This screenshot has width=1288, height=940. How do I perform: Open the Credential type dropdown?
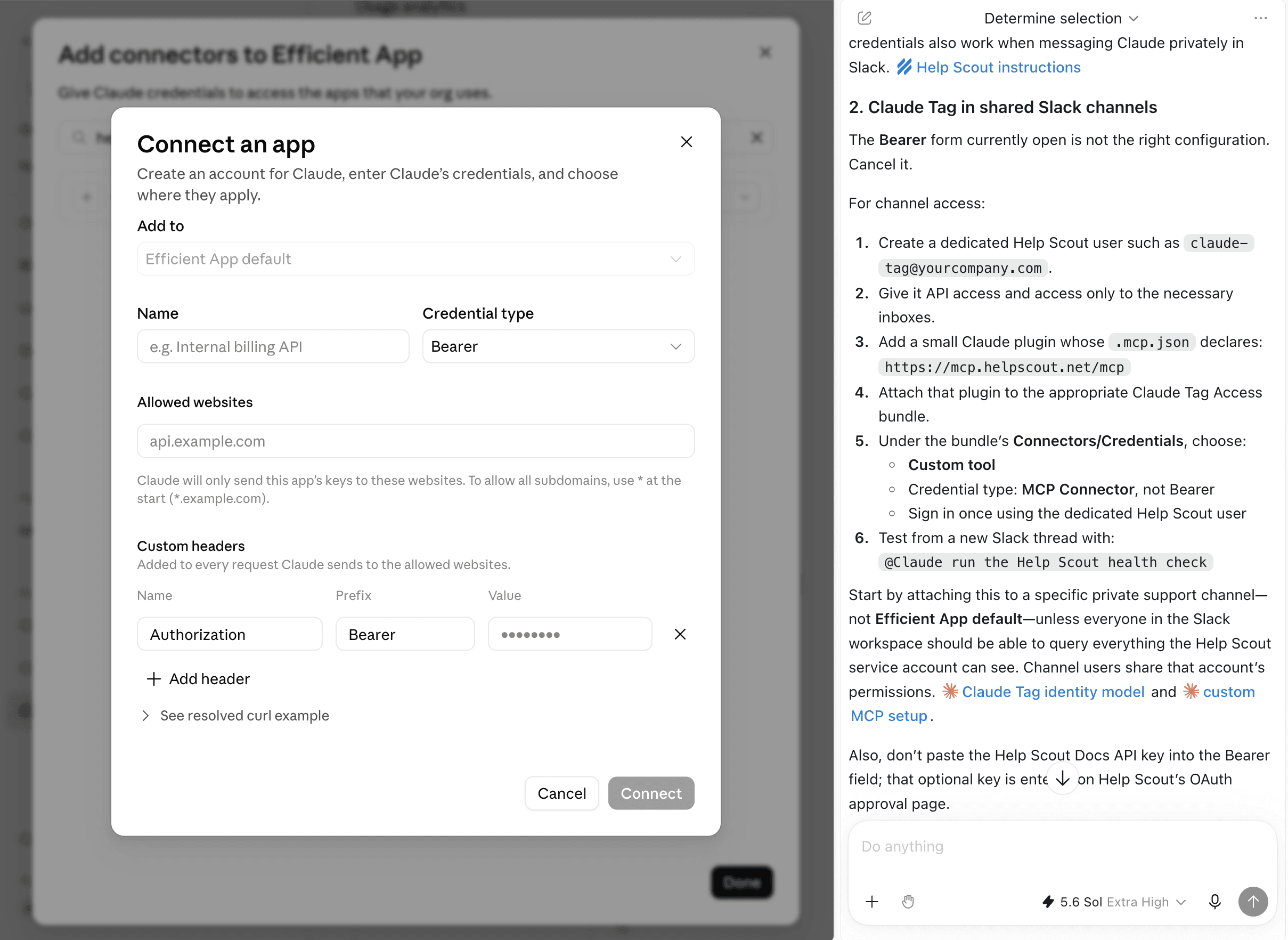[558, 346]
